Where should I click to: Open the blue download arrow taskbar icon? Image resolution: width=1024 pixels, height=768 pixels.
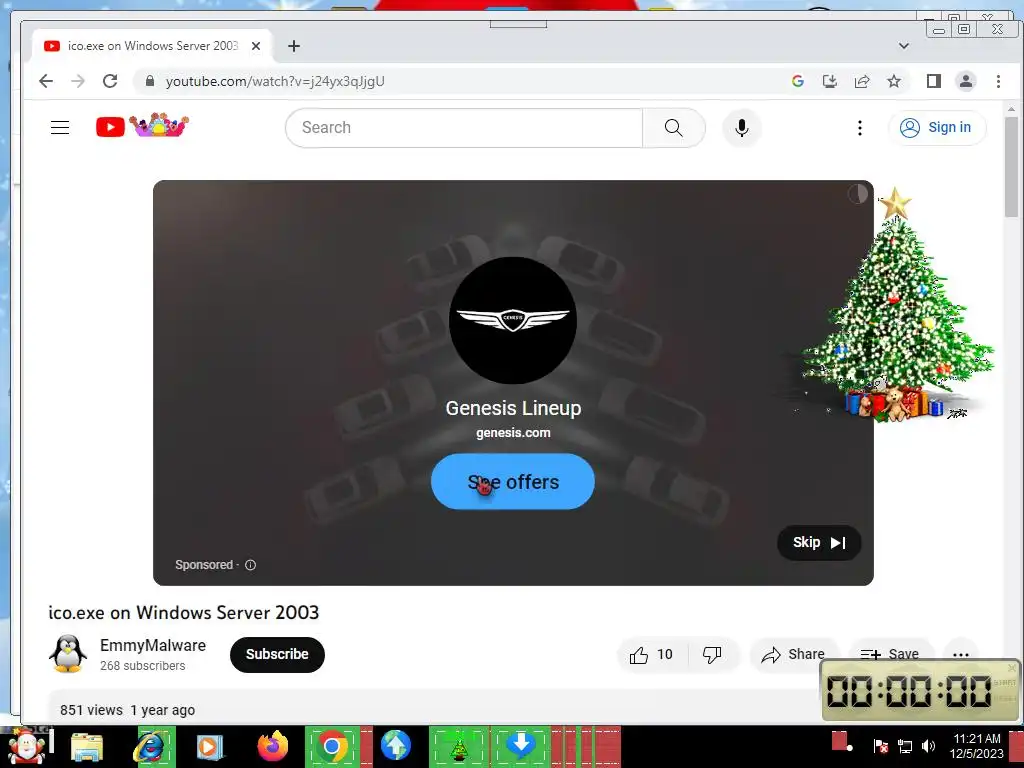point(520,745)
